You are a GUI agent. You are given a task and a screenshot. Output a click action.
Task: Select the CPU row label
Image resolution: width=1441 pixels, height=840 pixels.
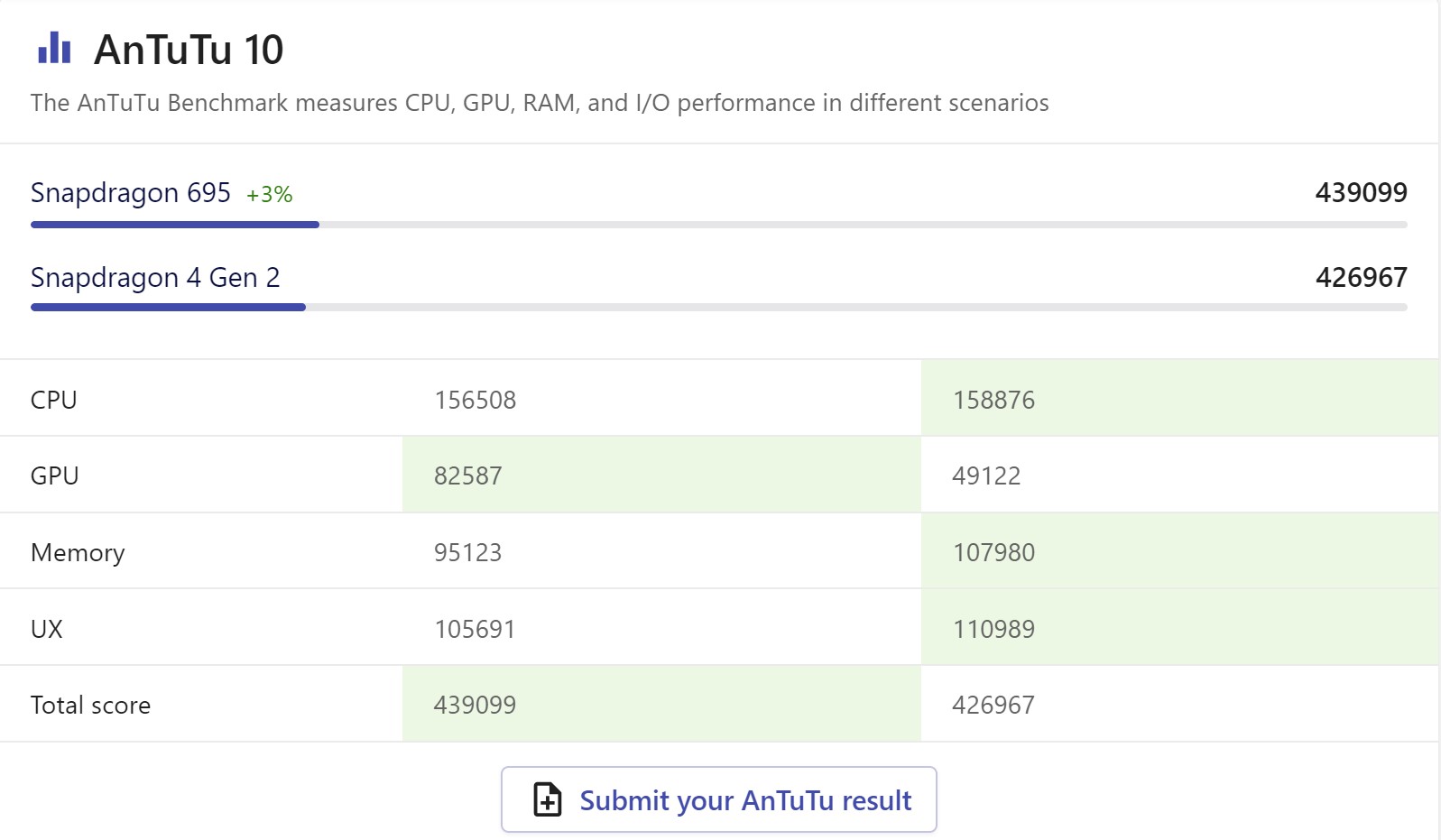pyautogui.click(x=54, y=400)
